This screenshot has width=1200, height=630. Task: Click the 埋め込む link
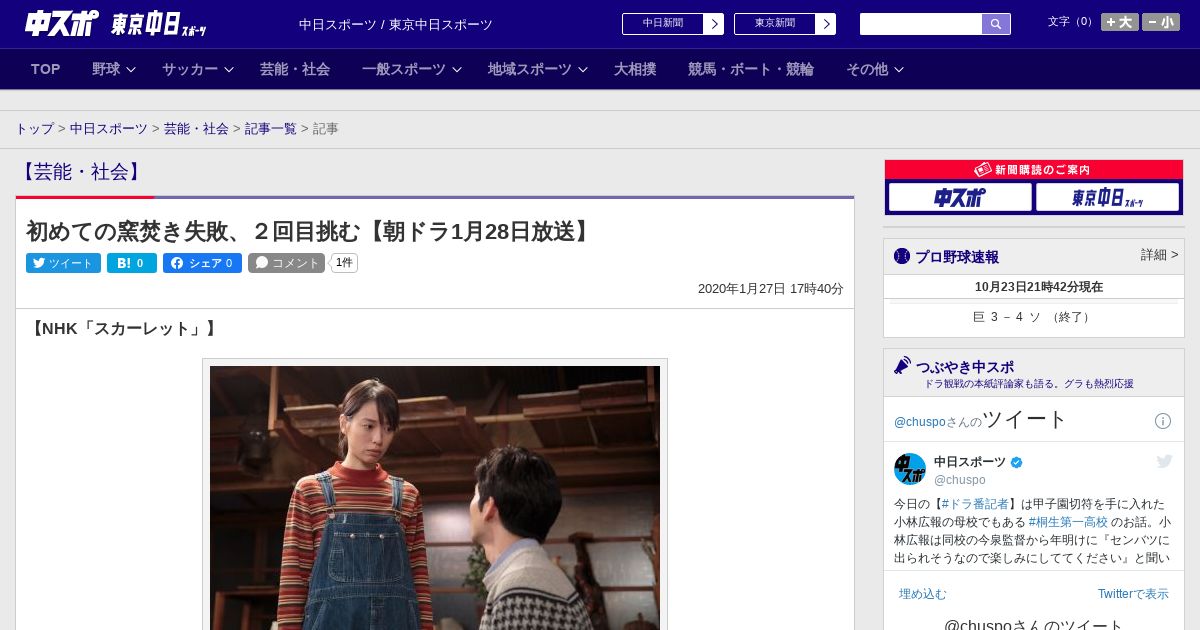[x=922, y=594]
